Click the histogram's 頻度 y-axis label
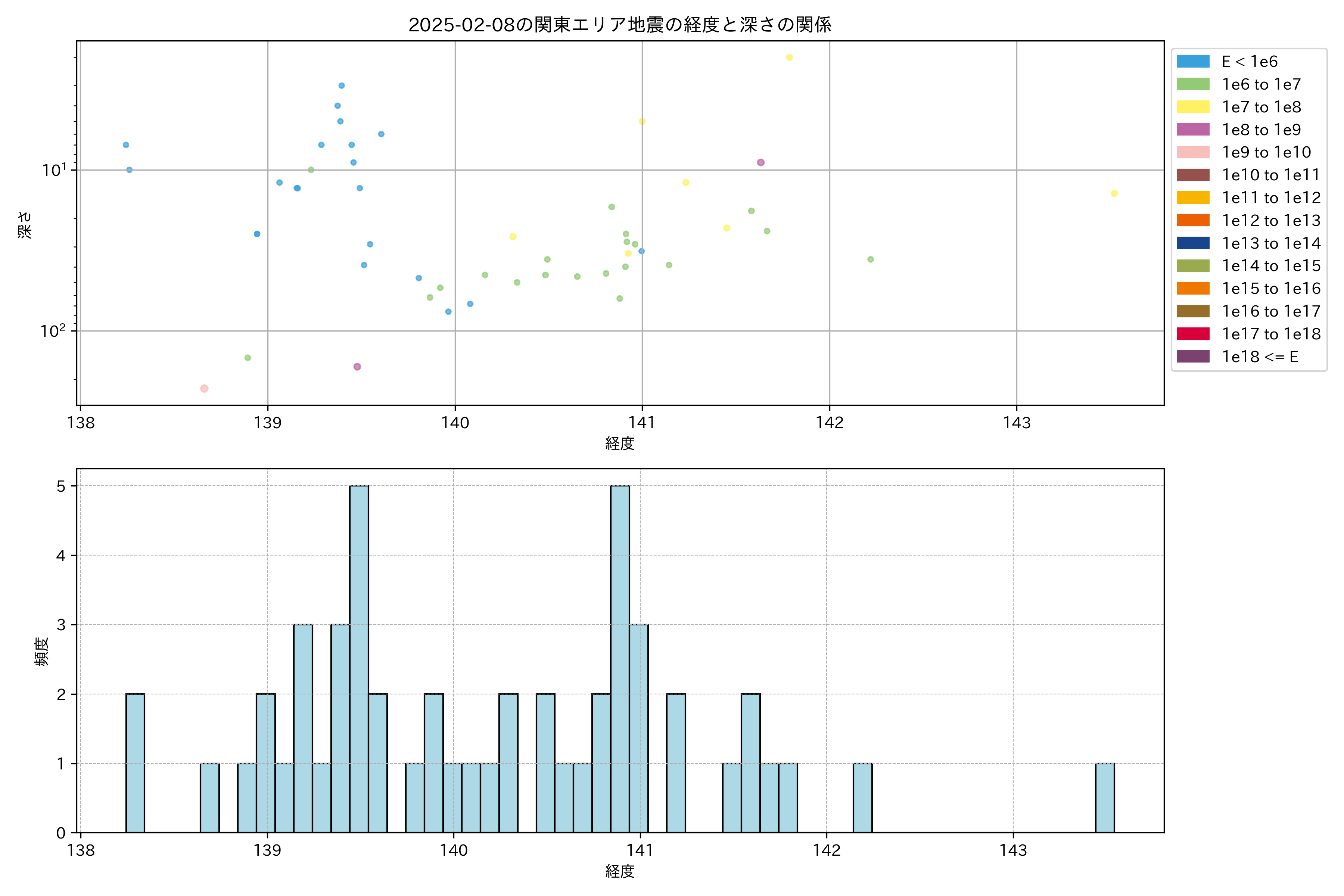The width and height of the screenshot is (1344, 896). (x=42, y=652)
